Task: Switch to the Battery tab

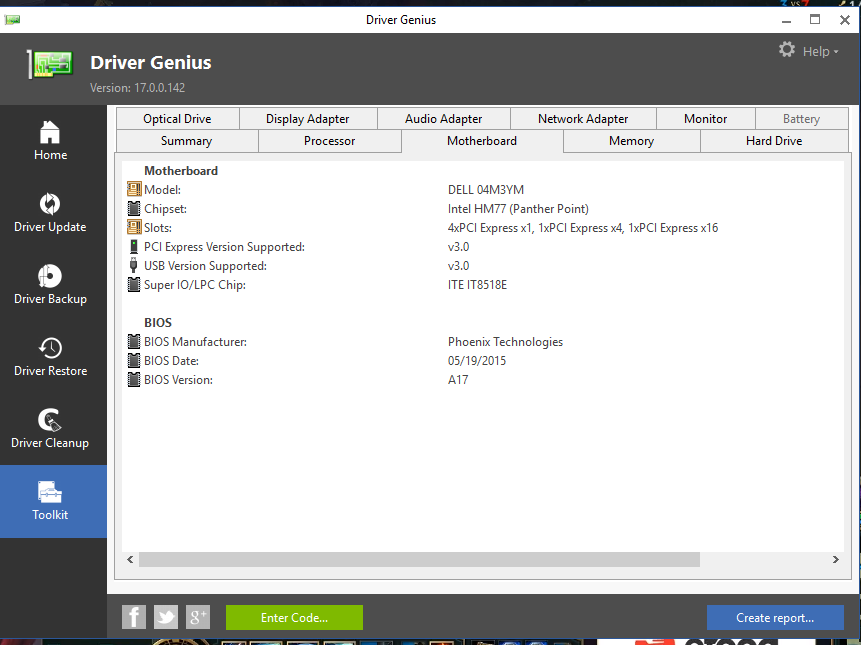Action: coord(802,119)
